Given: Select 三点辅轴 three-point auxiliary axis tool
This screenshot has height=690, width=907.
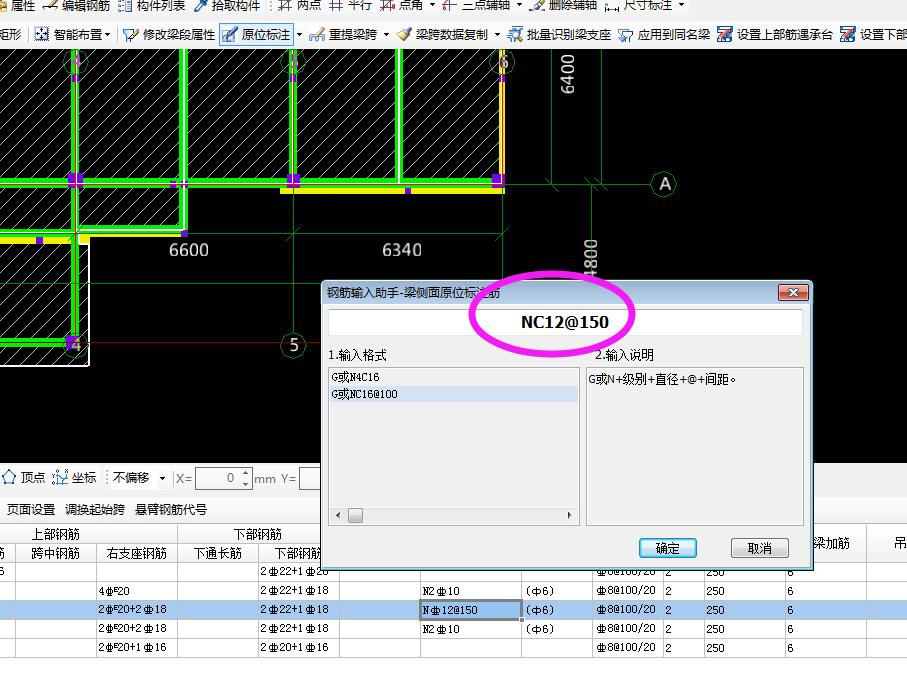Looking at the screenshot, I should coord(476,5).
